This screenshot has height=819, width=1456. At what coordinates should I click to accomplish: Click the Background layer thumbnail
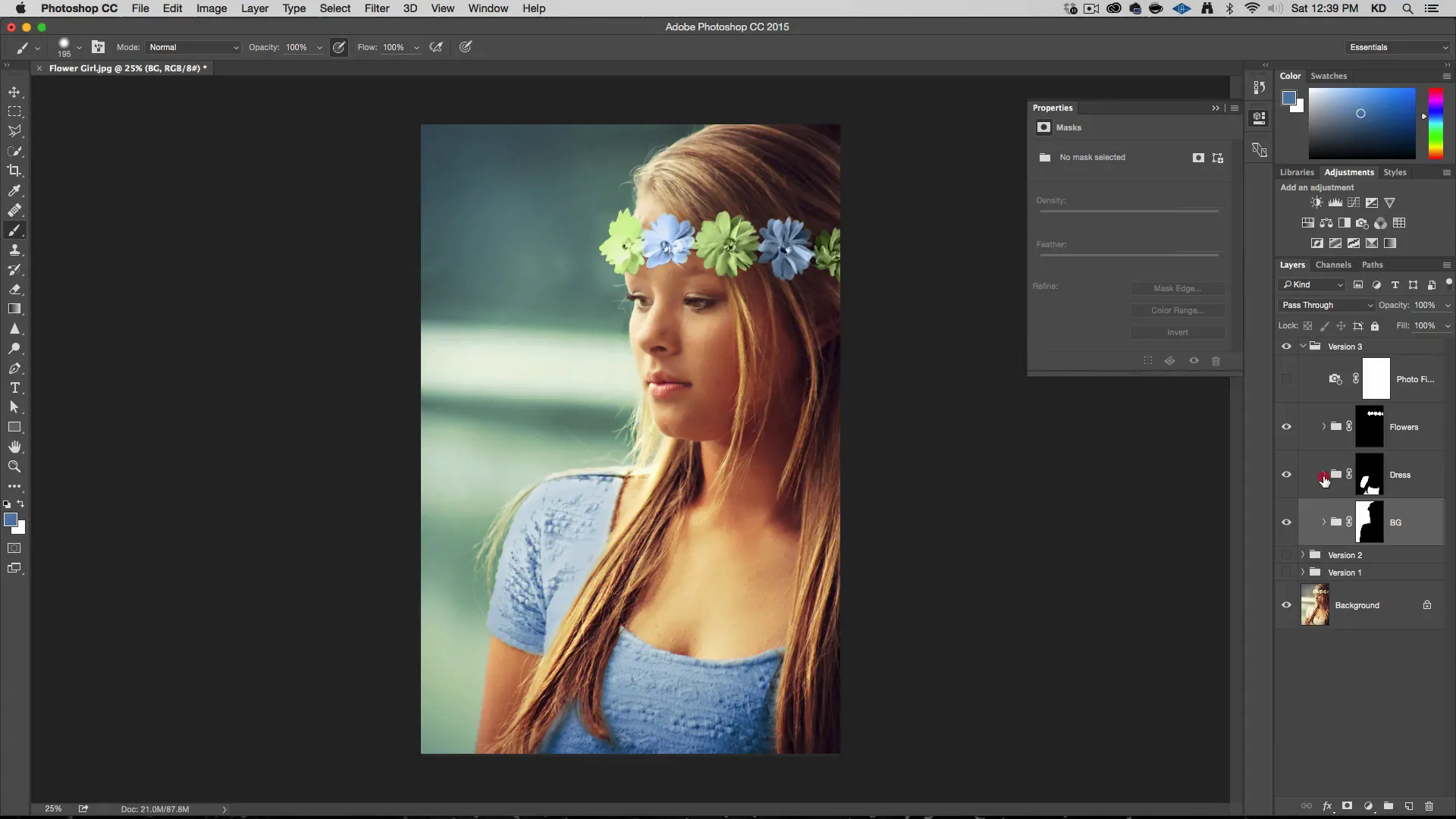pyautogui.click(x=1316, y=605)
